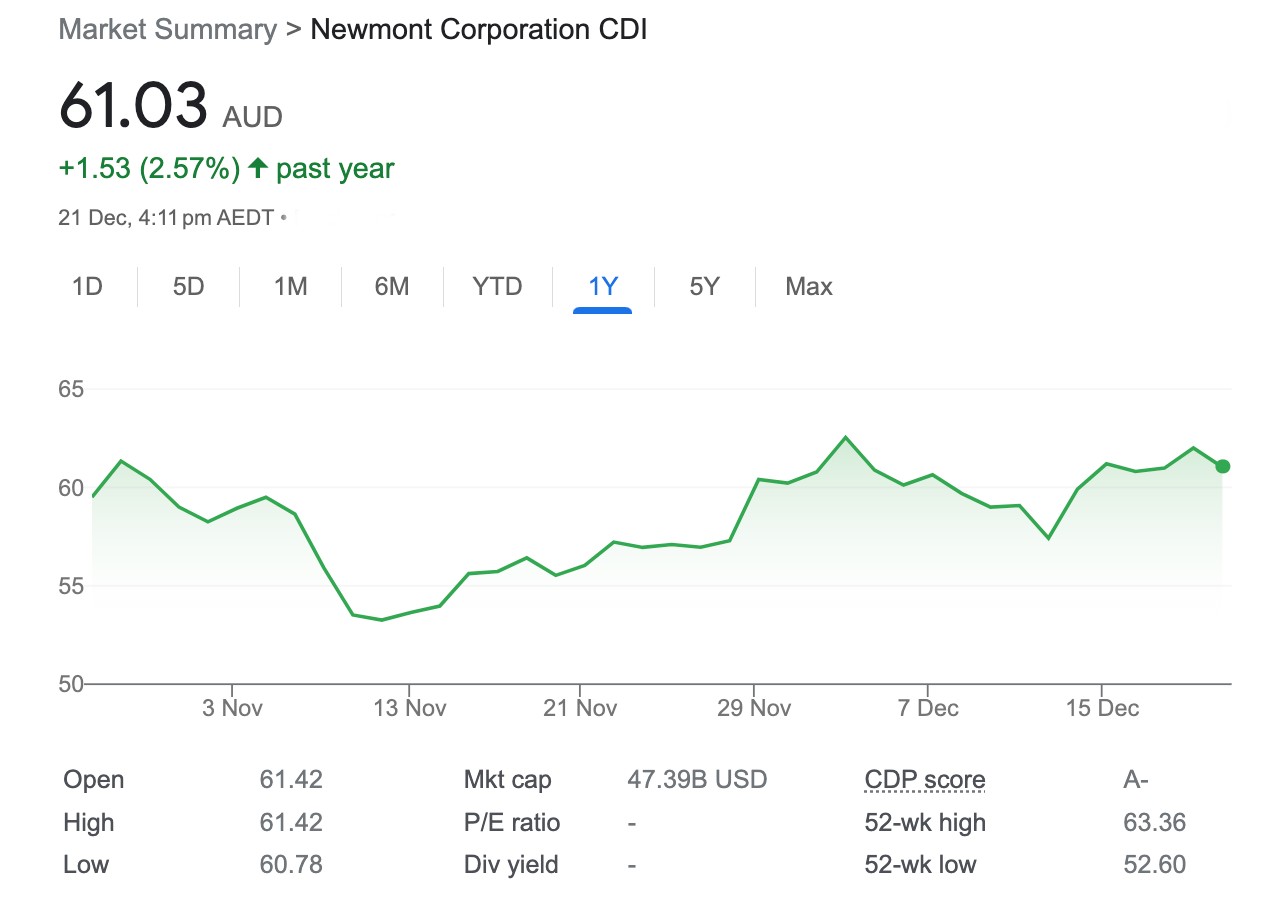The height and width of the screenshot is (902, 1282).
Task: Switch to the 6M time range
Action: point(391,287)
